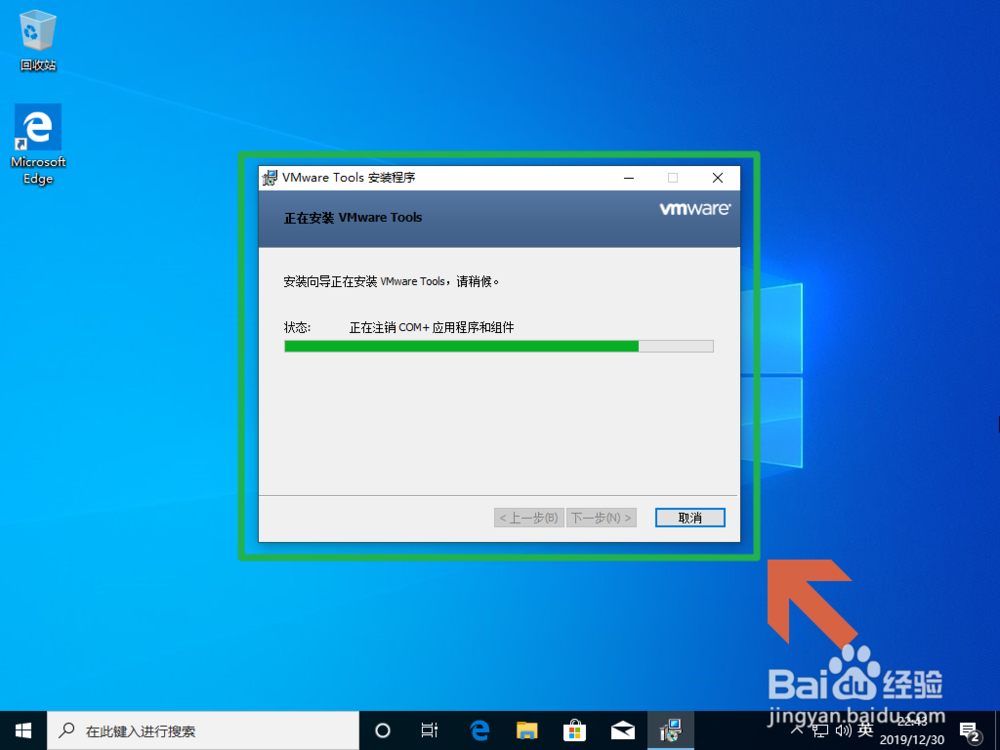Screen dimensions: 1000x750
Task: Click the network tray icon
Action: tap(820, 730)
